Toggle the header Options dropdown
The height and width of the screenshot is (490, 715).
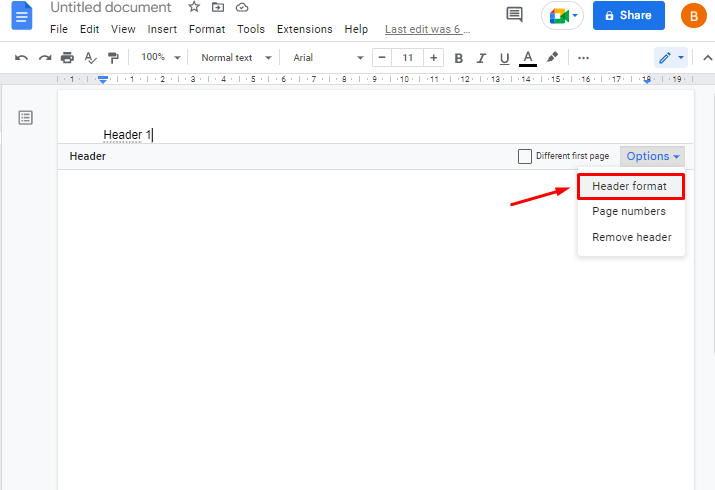coord(652,156)
